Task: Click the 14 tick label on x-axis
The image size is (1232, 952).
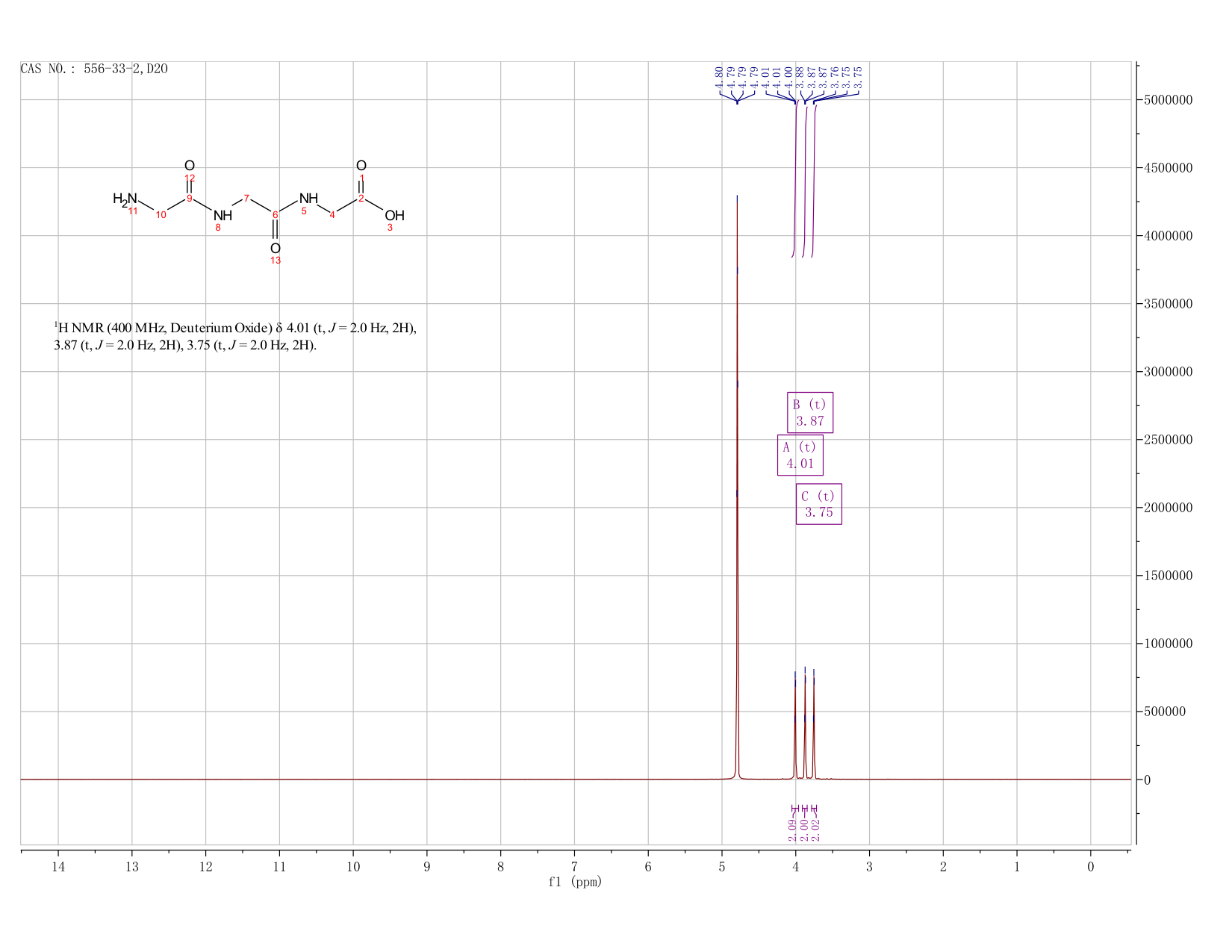Action: pos(58,867)
